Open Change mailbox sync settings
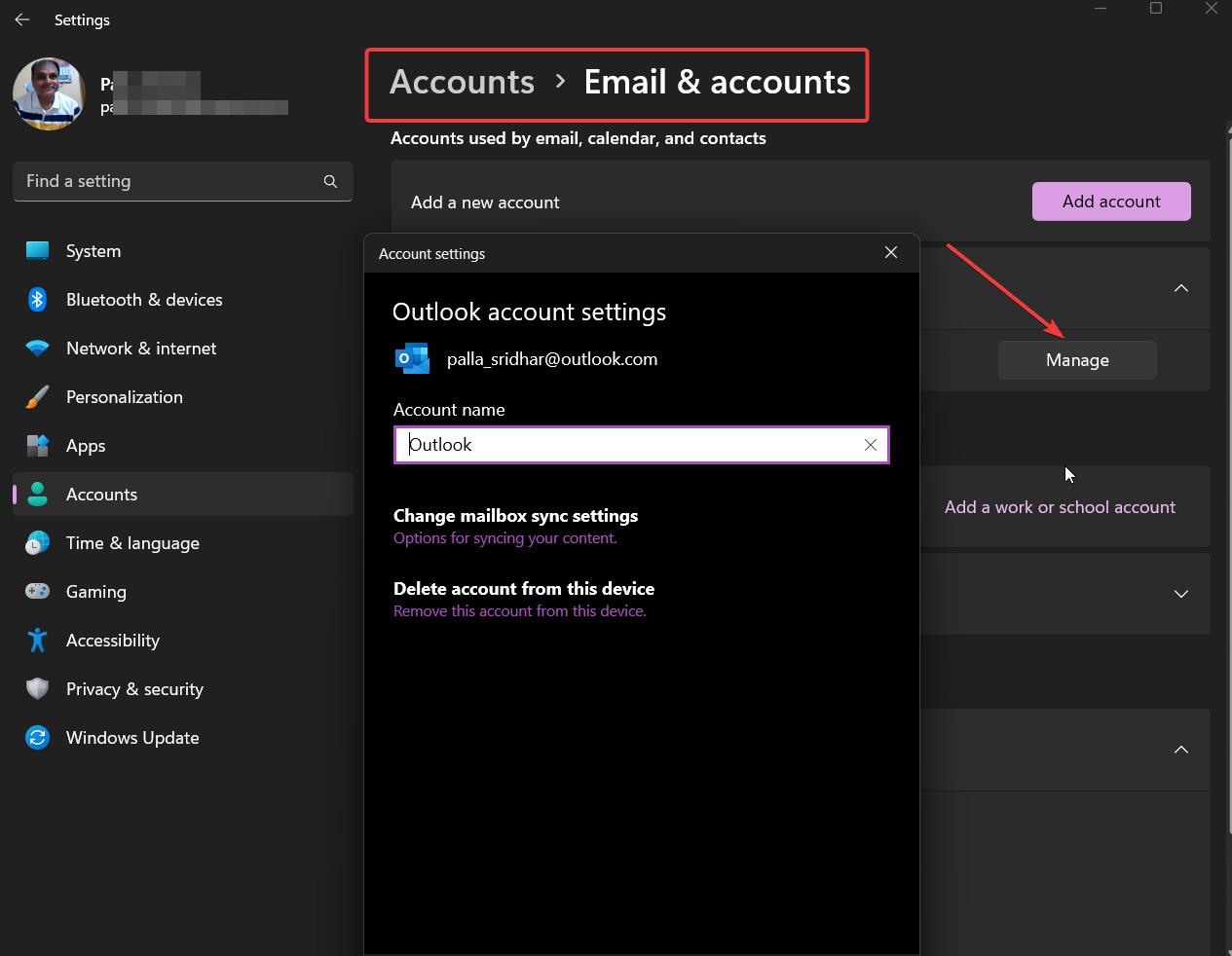The height and width of the screenshot is (956, 1232). point(515,526)
